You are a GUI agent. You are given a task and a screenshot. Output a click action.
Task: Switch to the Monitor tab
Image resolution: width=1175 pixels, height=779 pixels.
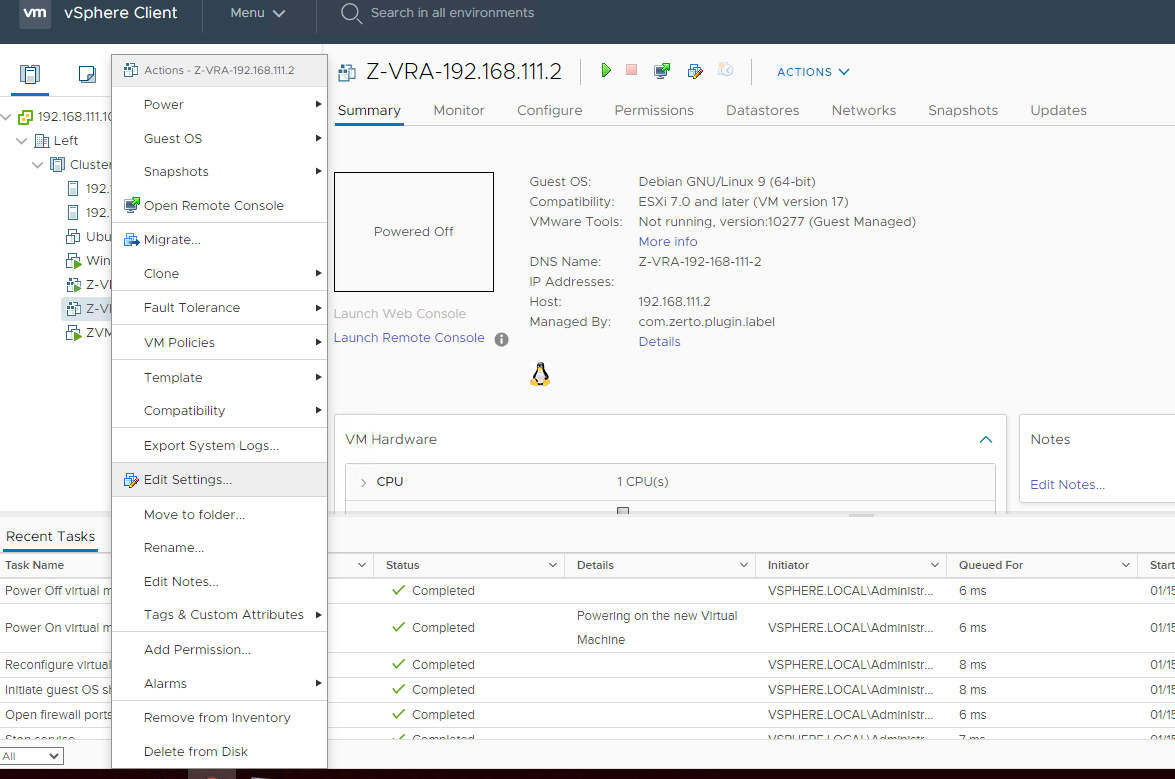point(459,110)
